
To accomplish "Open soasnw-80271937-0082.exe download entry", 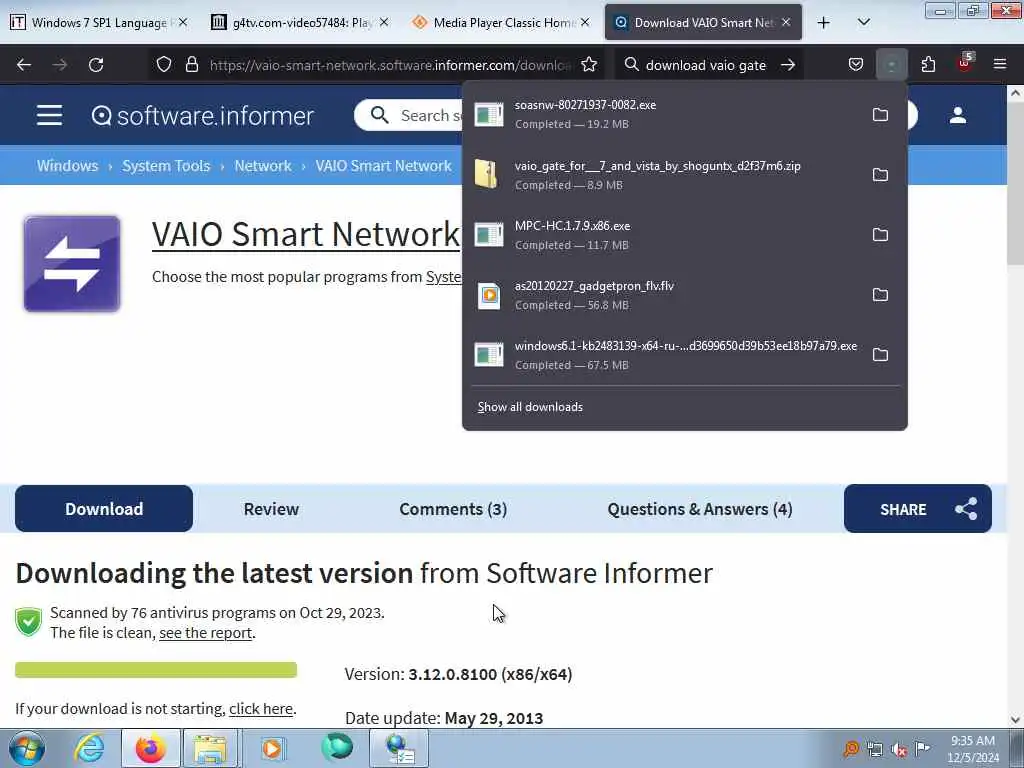I will pyautogui.click(x=666, y=115).
